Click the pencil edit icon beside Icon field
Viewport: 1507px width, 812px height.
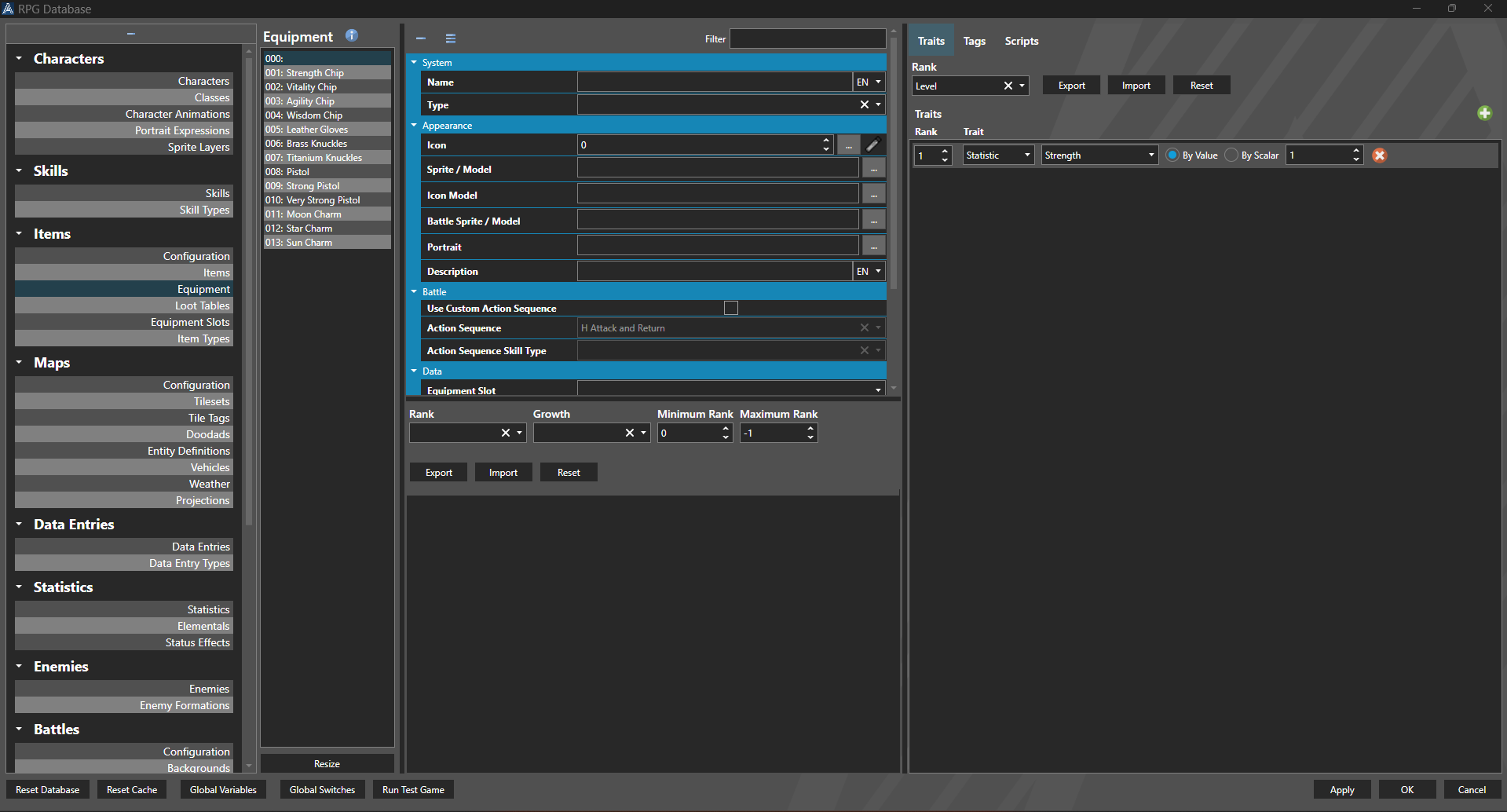coord(872,145)
